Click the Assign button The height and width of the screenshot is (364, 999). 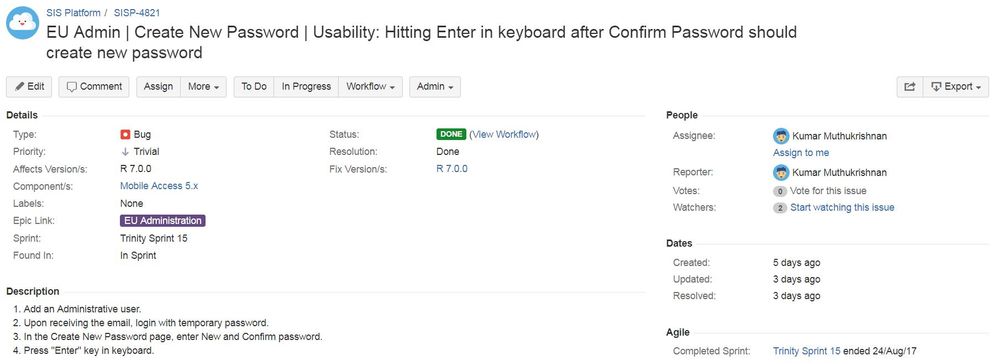coord(159,87)
